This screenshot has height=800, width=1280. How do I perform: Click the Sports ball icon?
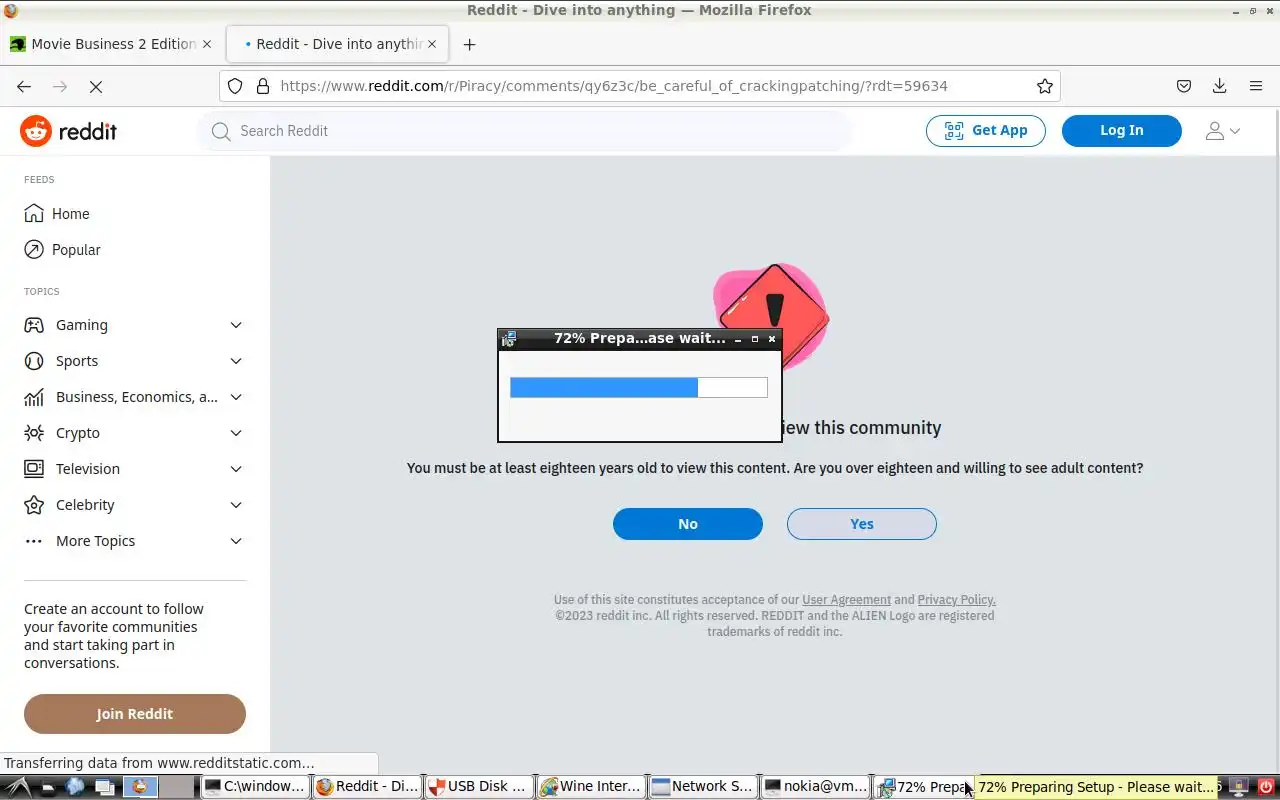point(34,361)
